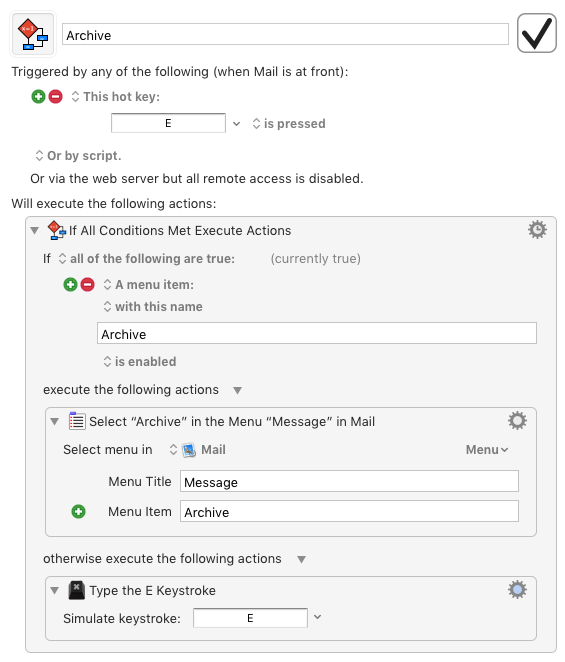Collapse the If All Conditions Met action
Image resolution: width=565 pixels, height=662 pixels.
[35, 231]
